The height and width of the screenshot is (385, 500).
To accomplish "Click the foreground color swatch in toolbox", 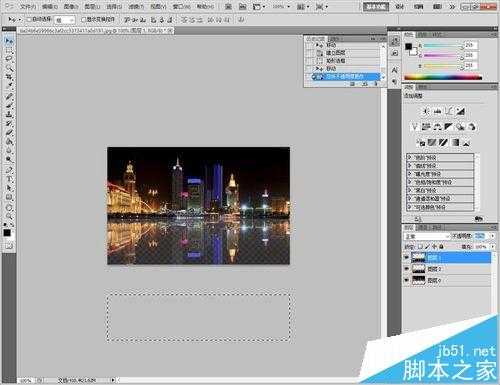I will click(7, 233).
